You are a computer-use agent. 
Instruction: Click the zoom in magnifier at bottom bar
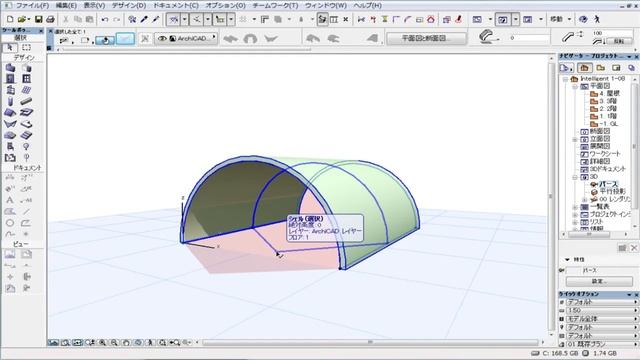click(102, 343)
